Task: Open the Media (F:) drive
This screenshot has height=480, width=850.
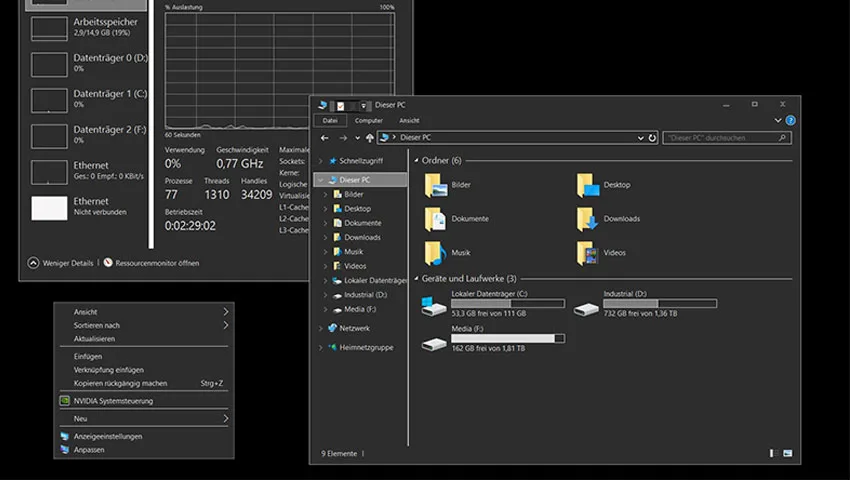Action: tap(493, 338)
